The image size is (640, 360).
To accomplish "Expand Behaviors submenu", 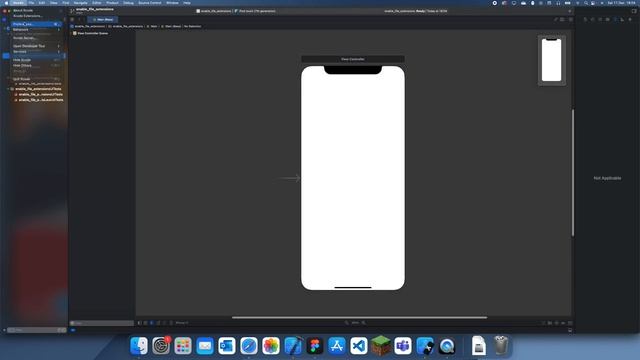I will [36, 30].
